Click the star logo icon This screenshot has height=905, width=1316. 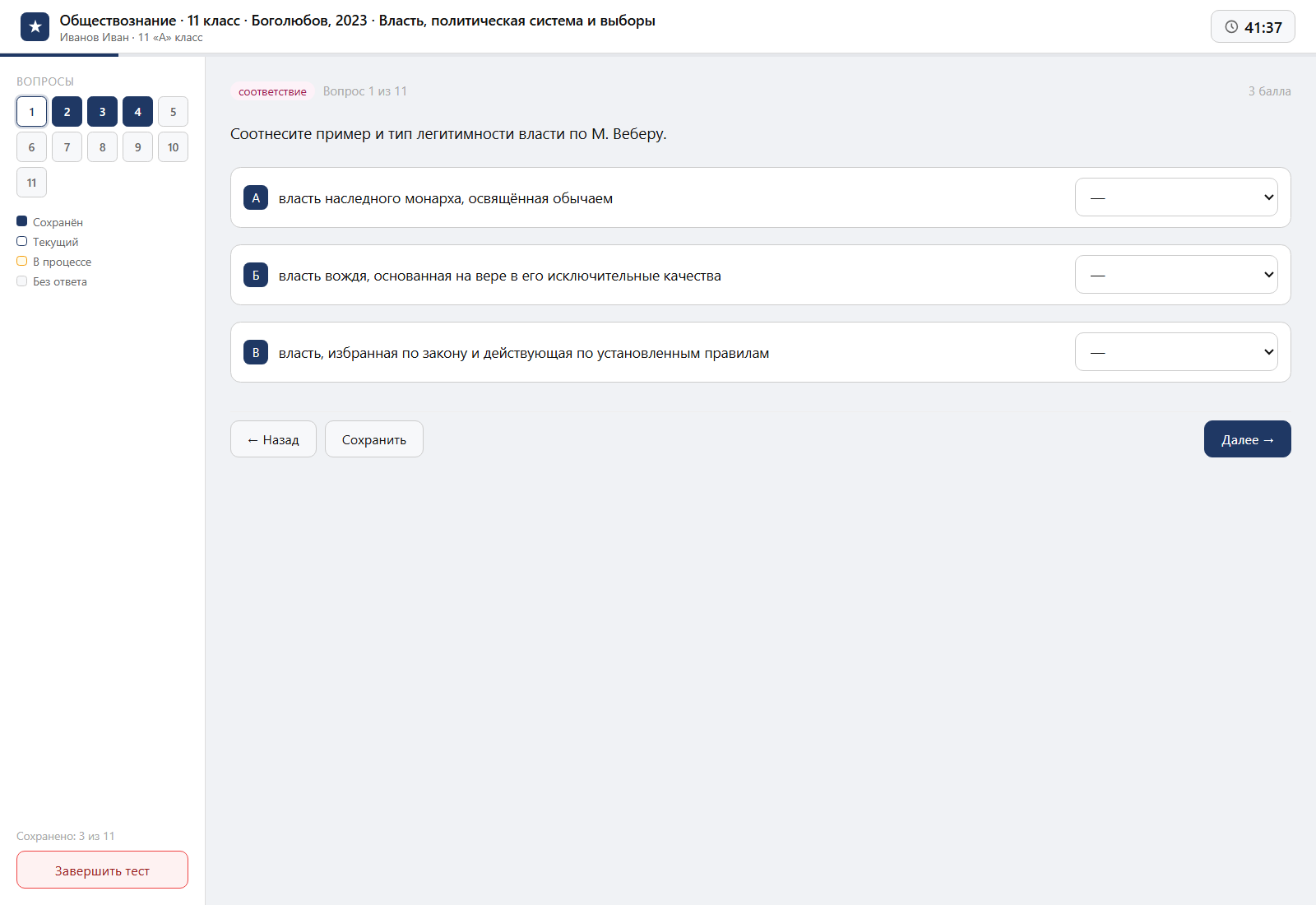tap(35, 27)
